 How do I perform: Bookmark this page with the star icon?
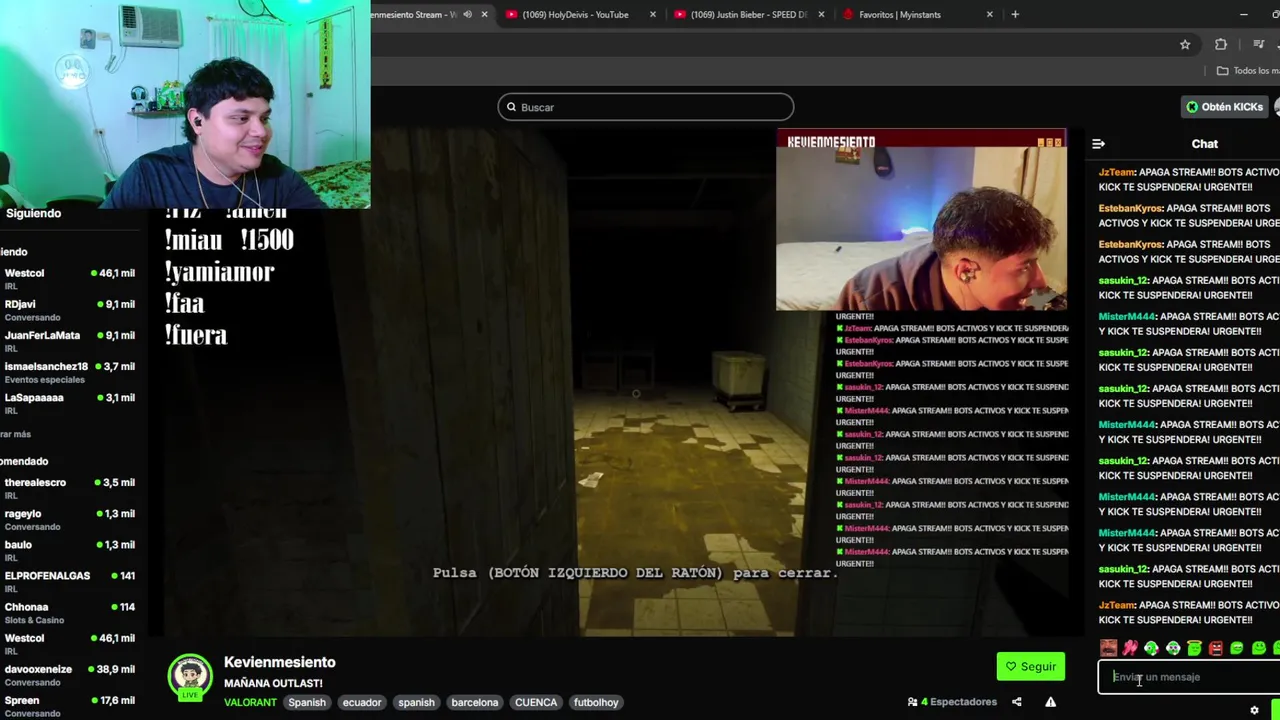click(x=1185, y=44)
